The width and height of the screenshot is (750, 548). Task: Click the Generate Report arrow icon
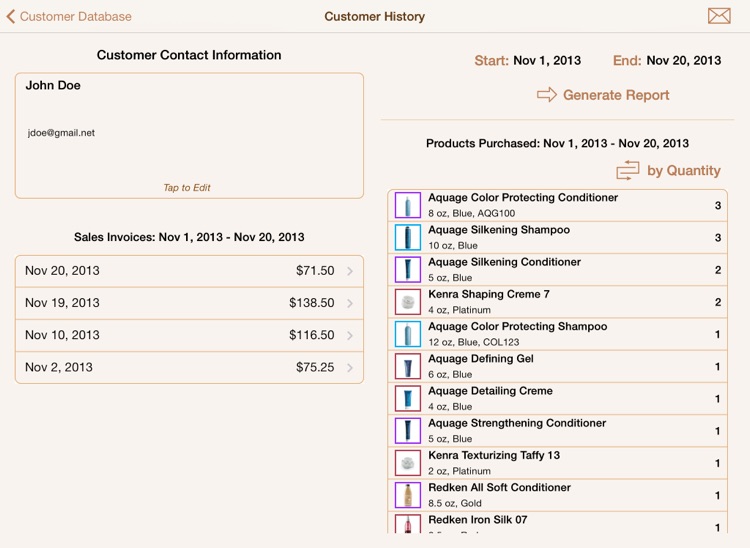tap(547, 95)
